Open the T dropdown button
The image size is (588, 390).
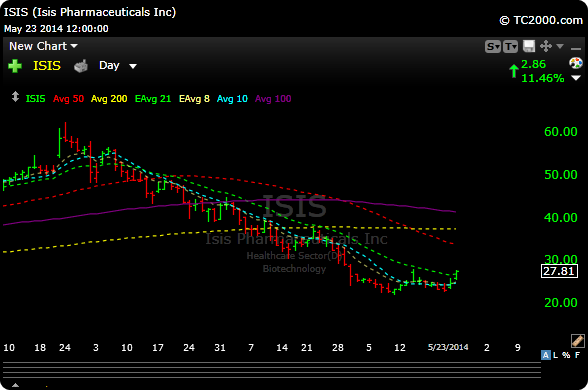coord(510,46)
